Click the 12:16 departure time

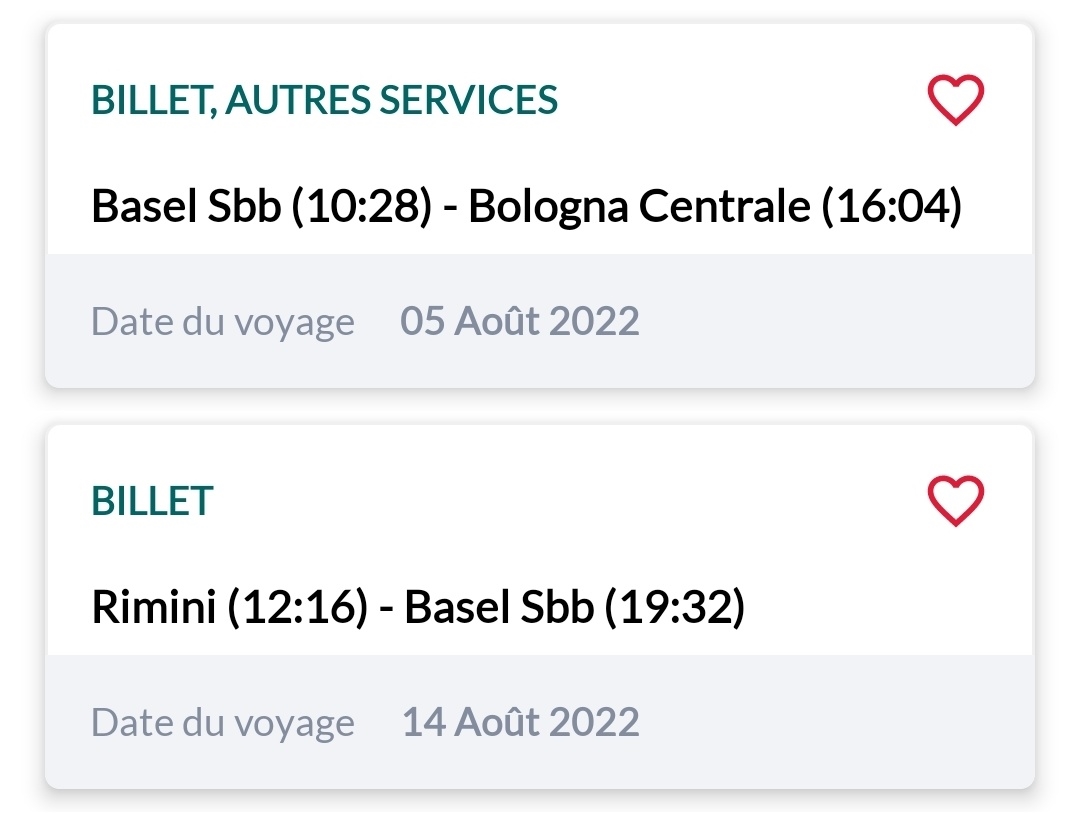click(x=297, y=608)
